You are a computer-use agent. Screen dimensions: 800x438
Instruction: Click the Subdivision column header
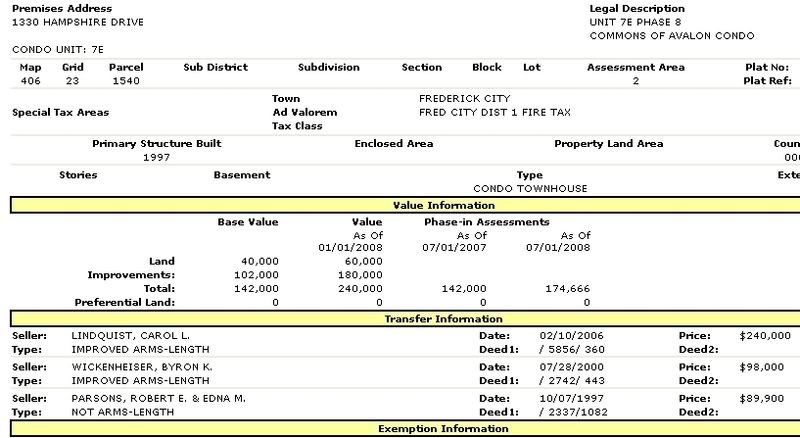(329, 67)
